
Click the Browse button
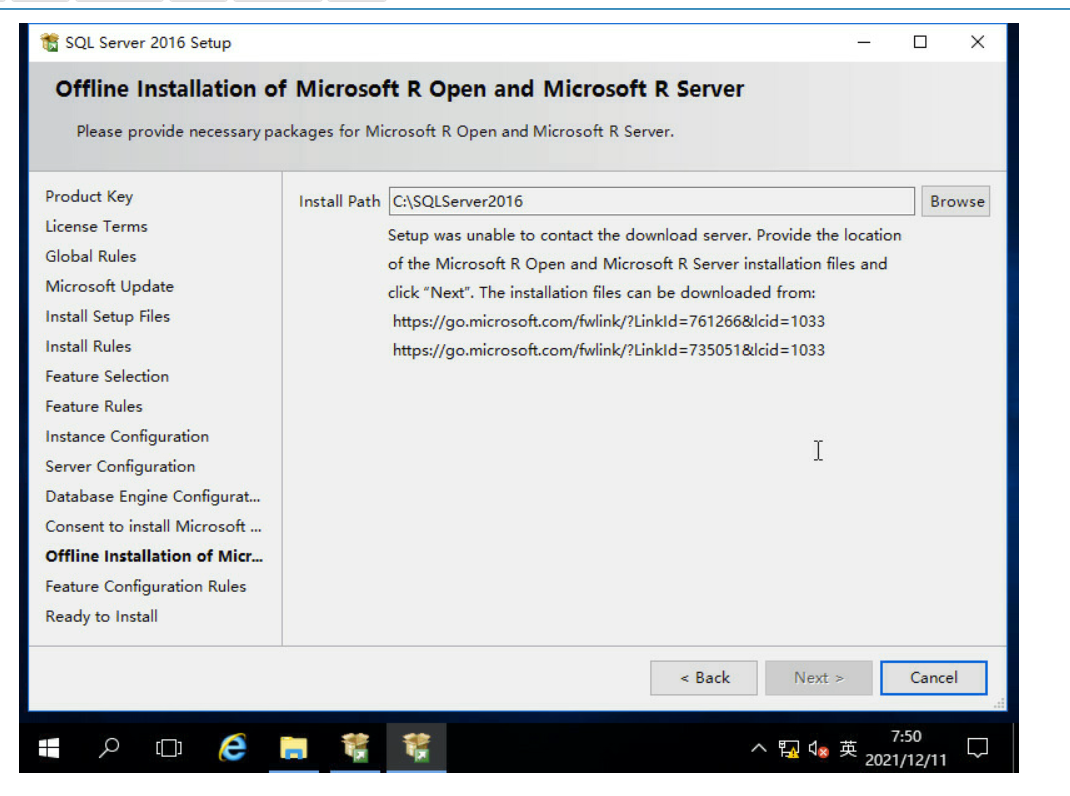pyautogui.click(x=955, y=201)
